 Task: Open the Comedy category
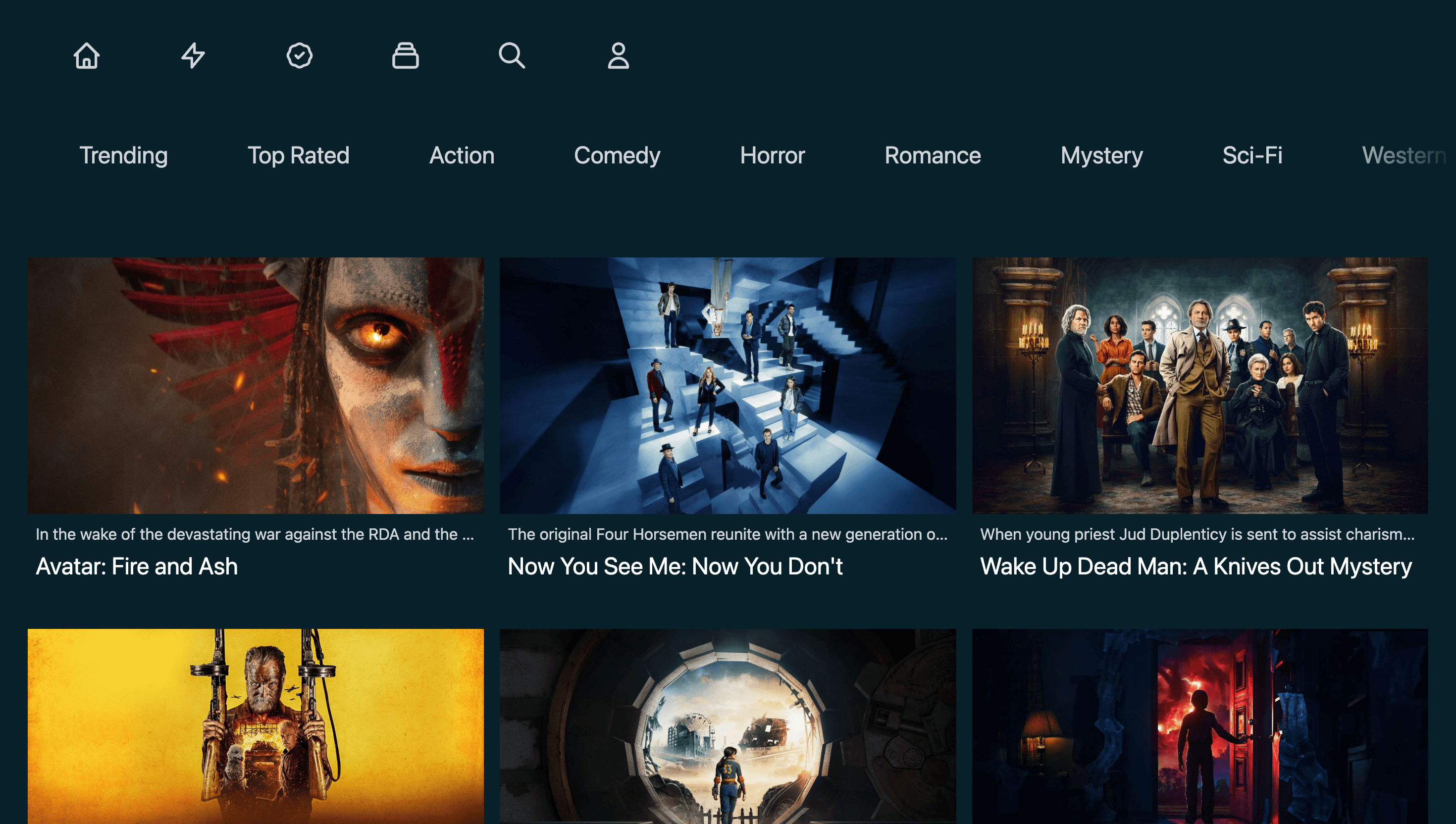tap(617, 155)
